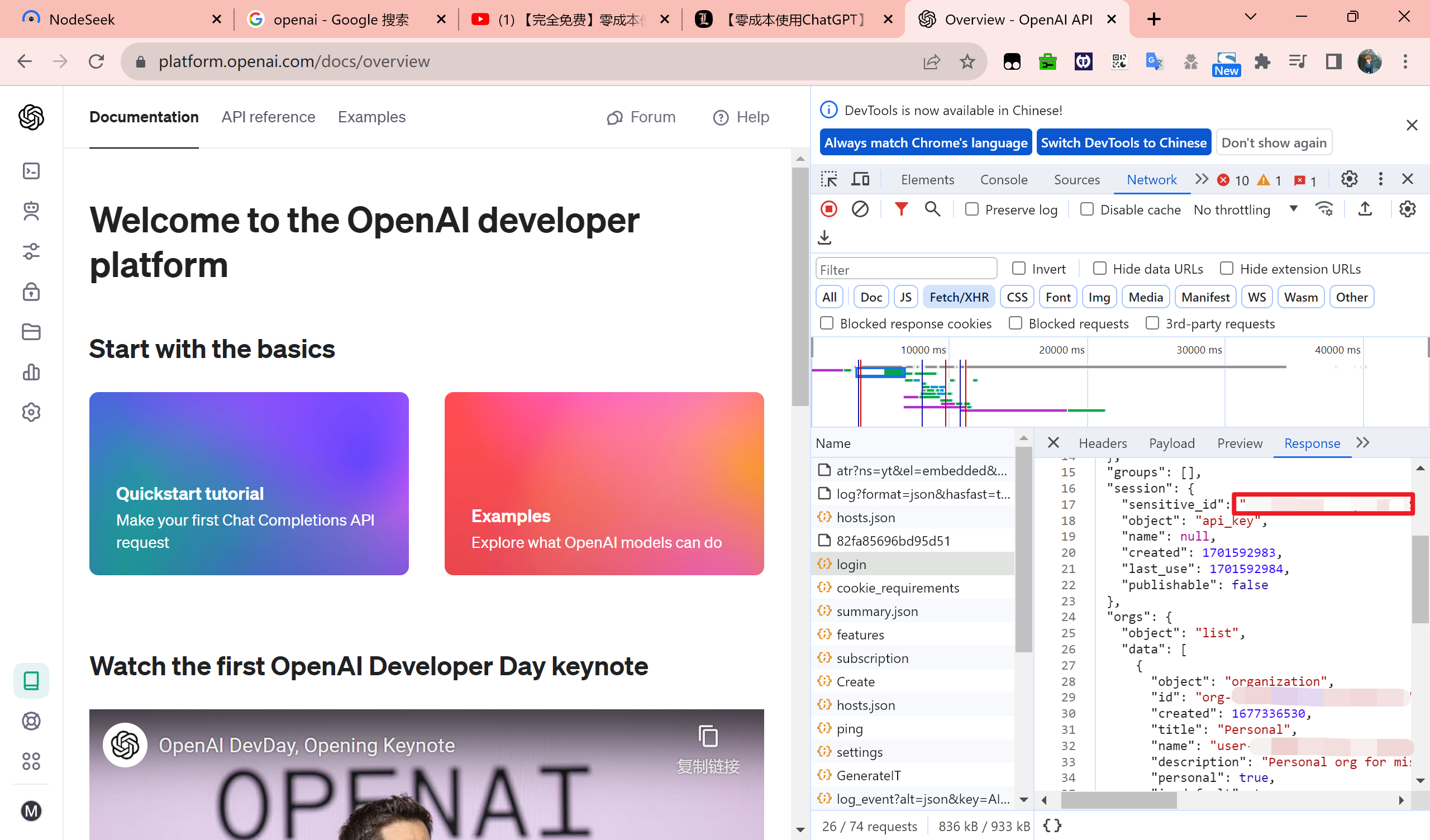Click the response horizontal scrollbar
This screenshot has width=1430, height=840.
[1118, 800]
